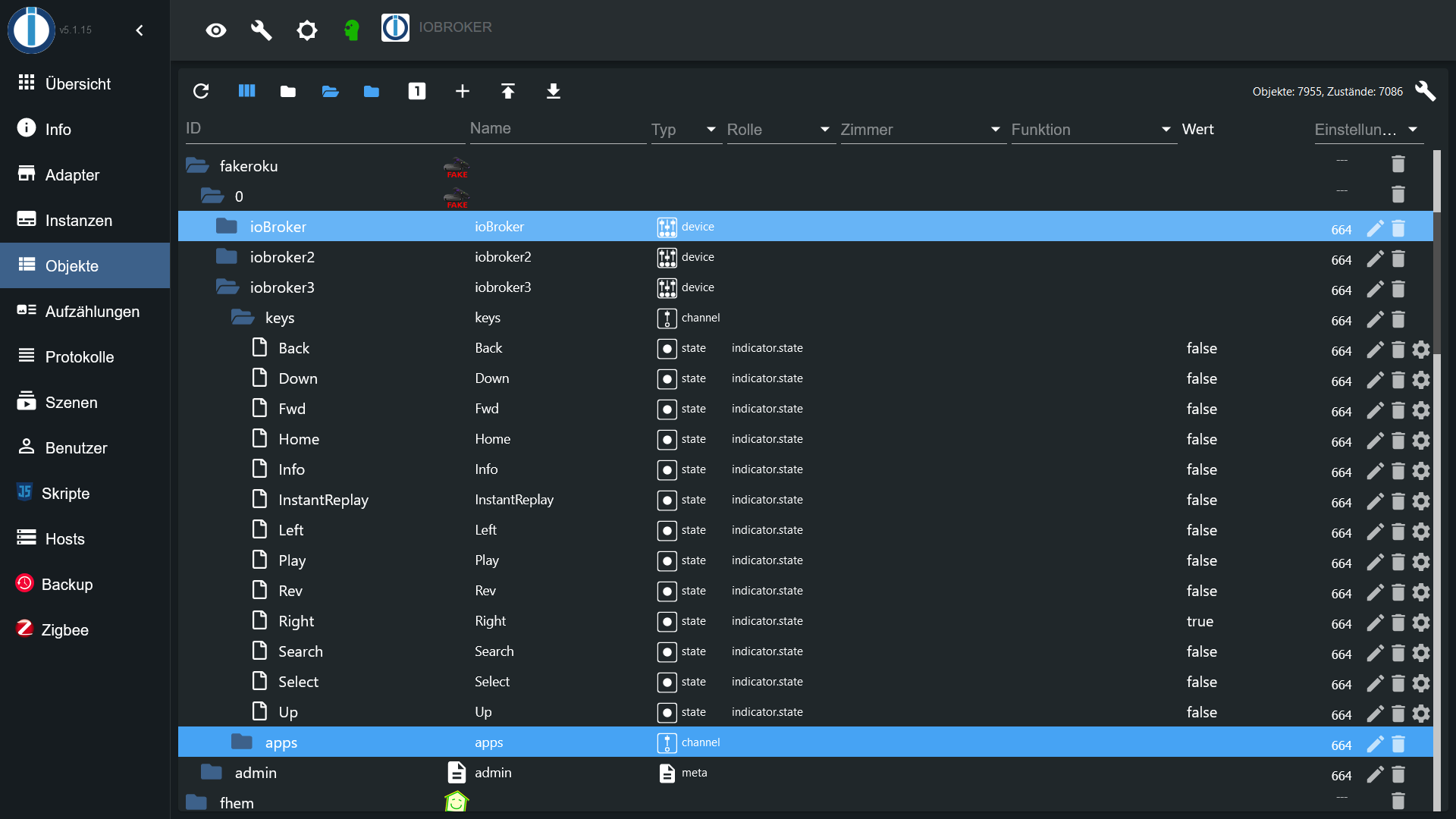This screenshot has height=819, width=1456.
Task: Open Benutzer users page
Action: coord(85,447)
